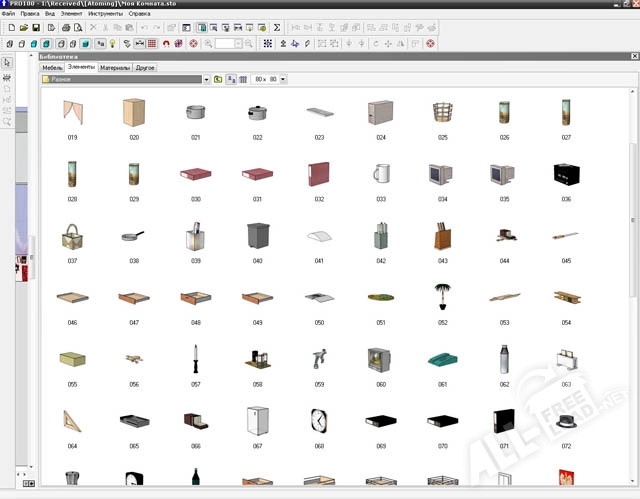The height and width of the screenshot is (499, 640).
Task: Switch to the Материалы tab
Action: coord(115,67)
